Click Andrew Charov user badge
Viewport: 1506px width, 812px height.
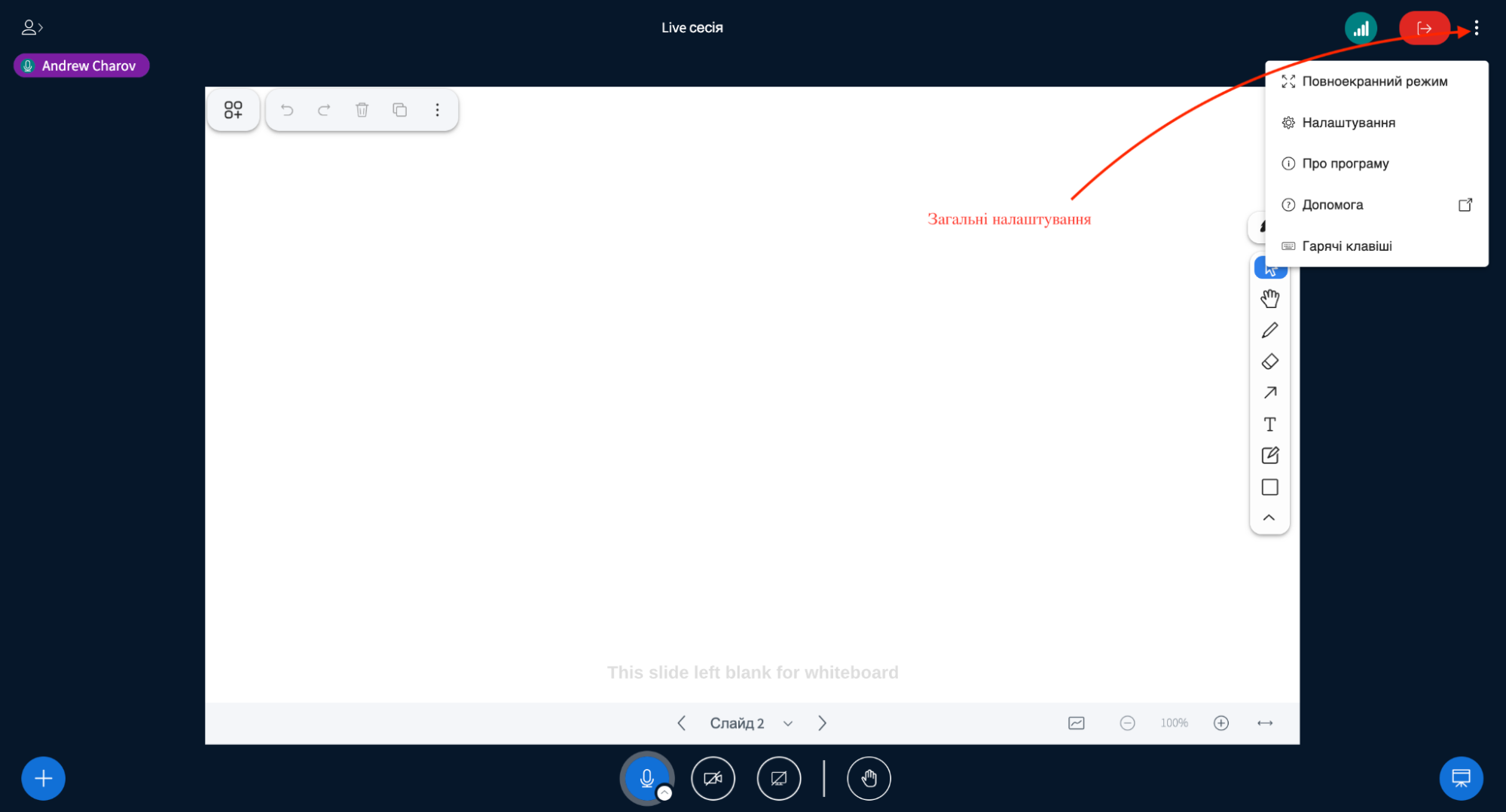point(81,66)
